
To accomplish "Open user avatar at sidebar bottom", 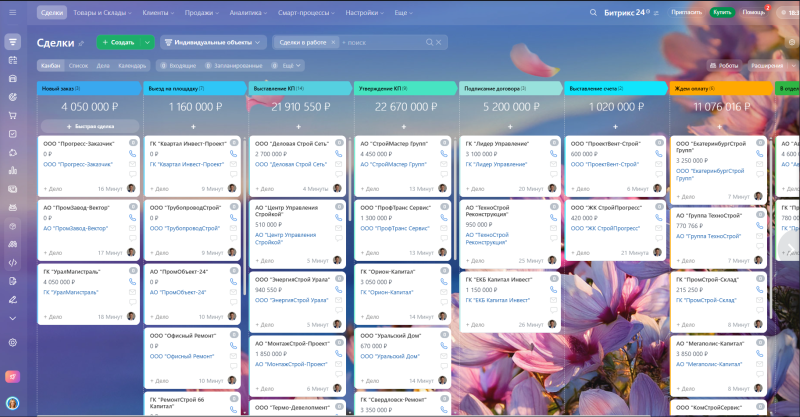I will 13,403.
